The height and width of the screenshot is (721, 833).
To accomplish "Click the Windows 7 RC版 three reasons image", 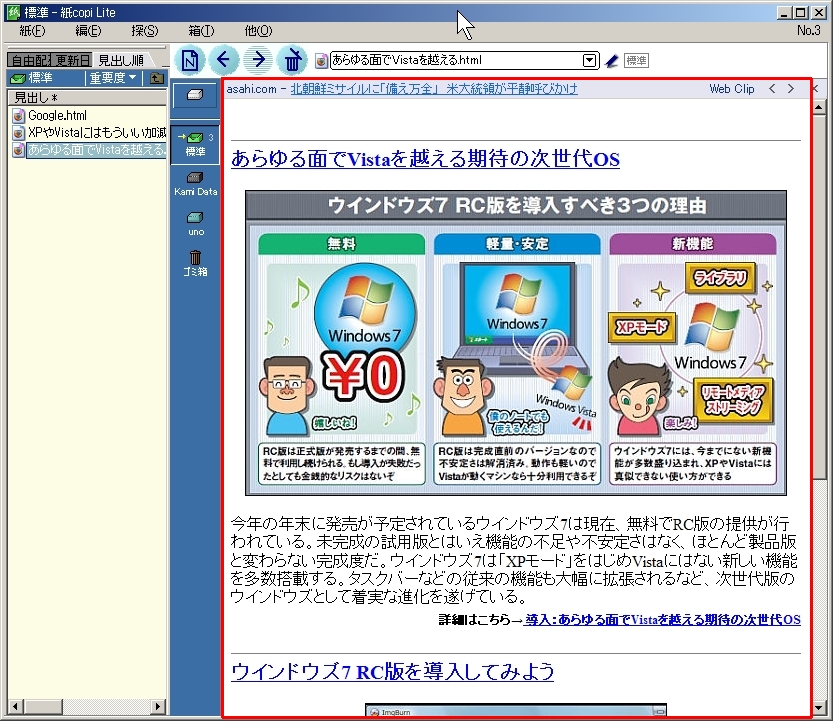I will tap(516, 343).
